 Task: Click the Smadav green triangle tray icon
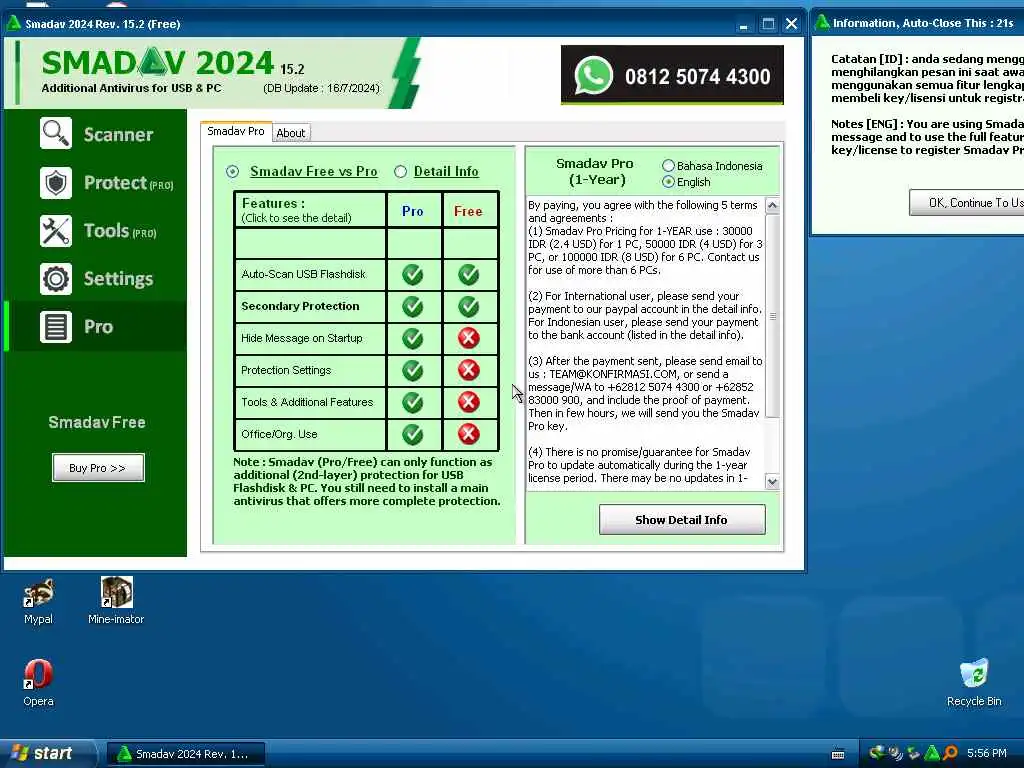(932, 753)
